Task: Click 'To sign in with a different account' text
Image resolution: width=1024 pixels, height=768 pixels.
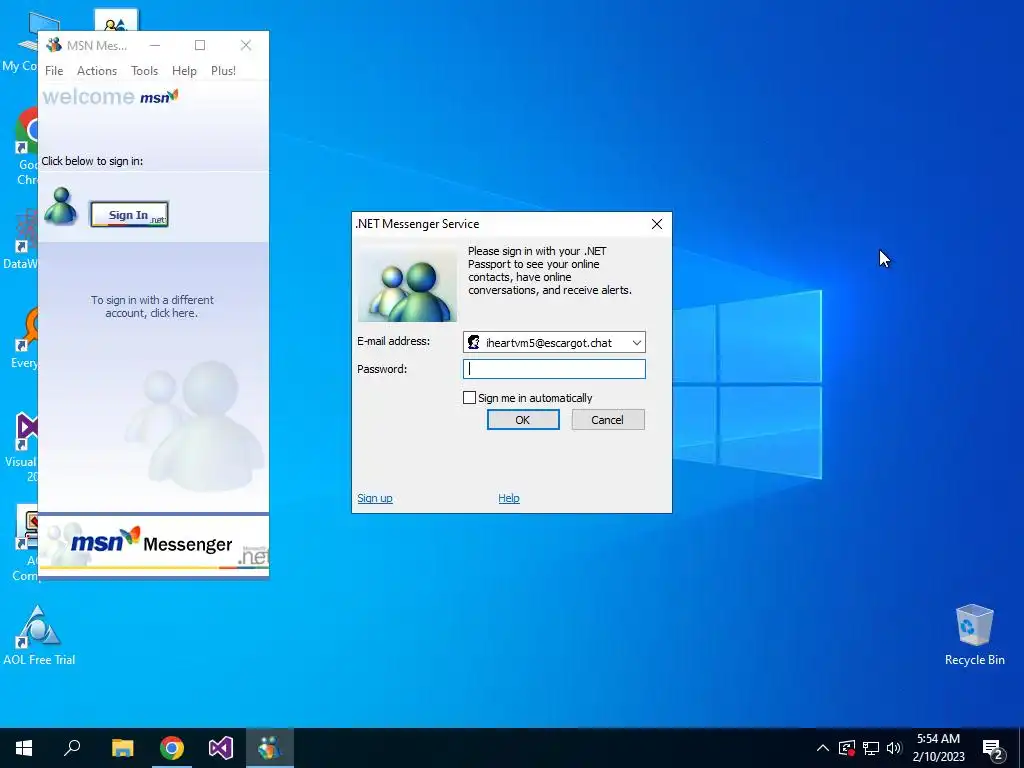Action: click(x=152, y=306)
